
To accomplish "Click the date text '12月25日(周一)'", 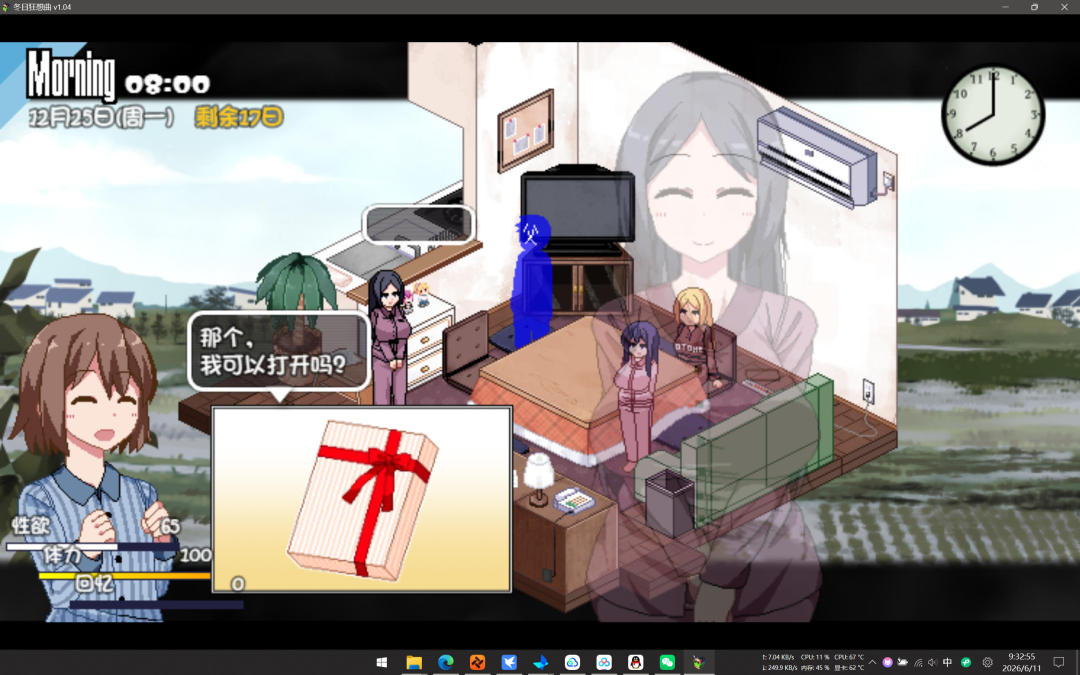I will pos(101,118).
